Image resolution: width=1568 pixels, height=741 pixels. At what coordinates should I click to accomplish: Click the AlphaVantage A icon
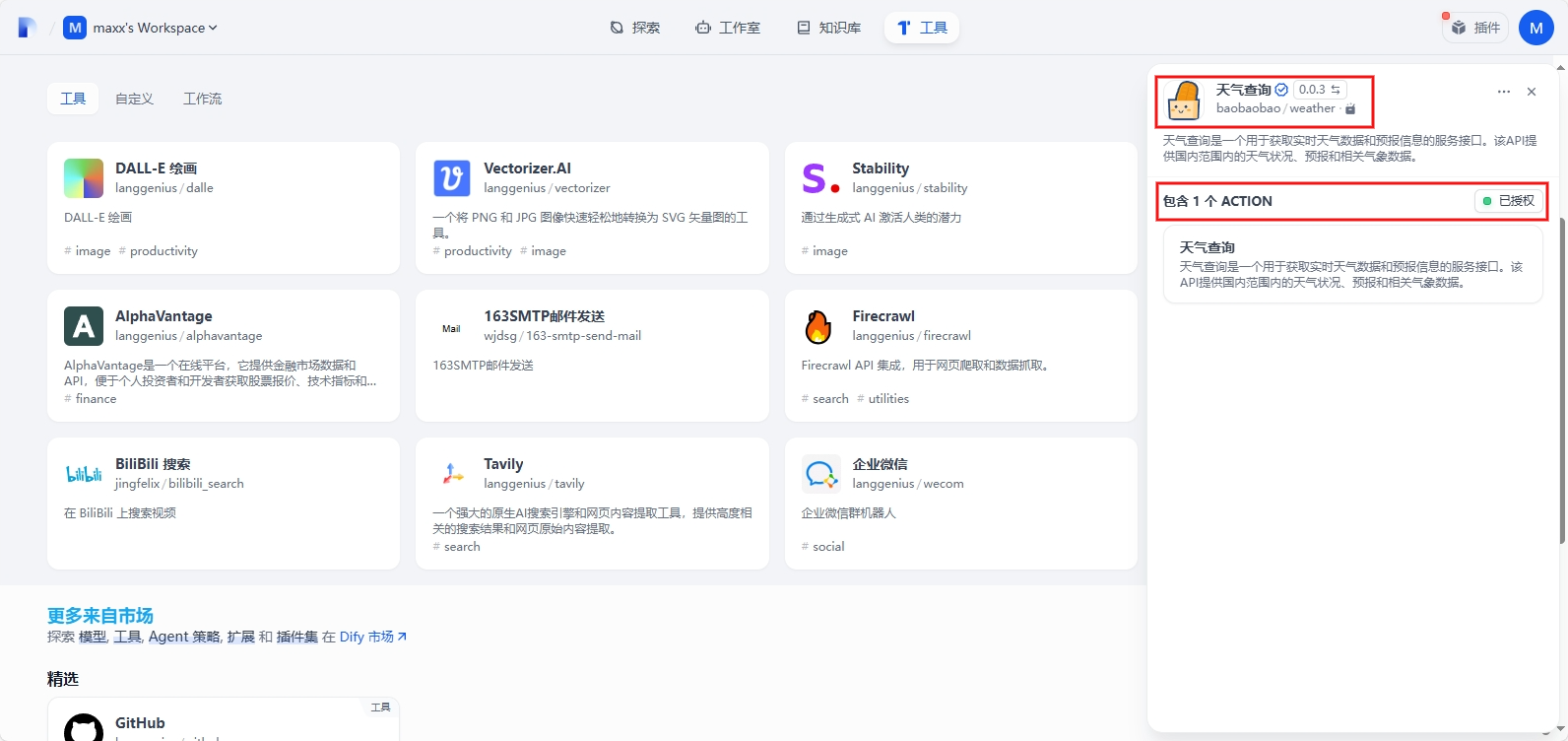point(84,326)
